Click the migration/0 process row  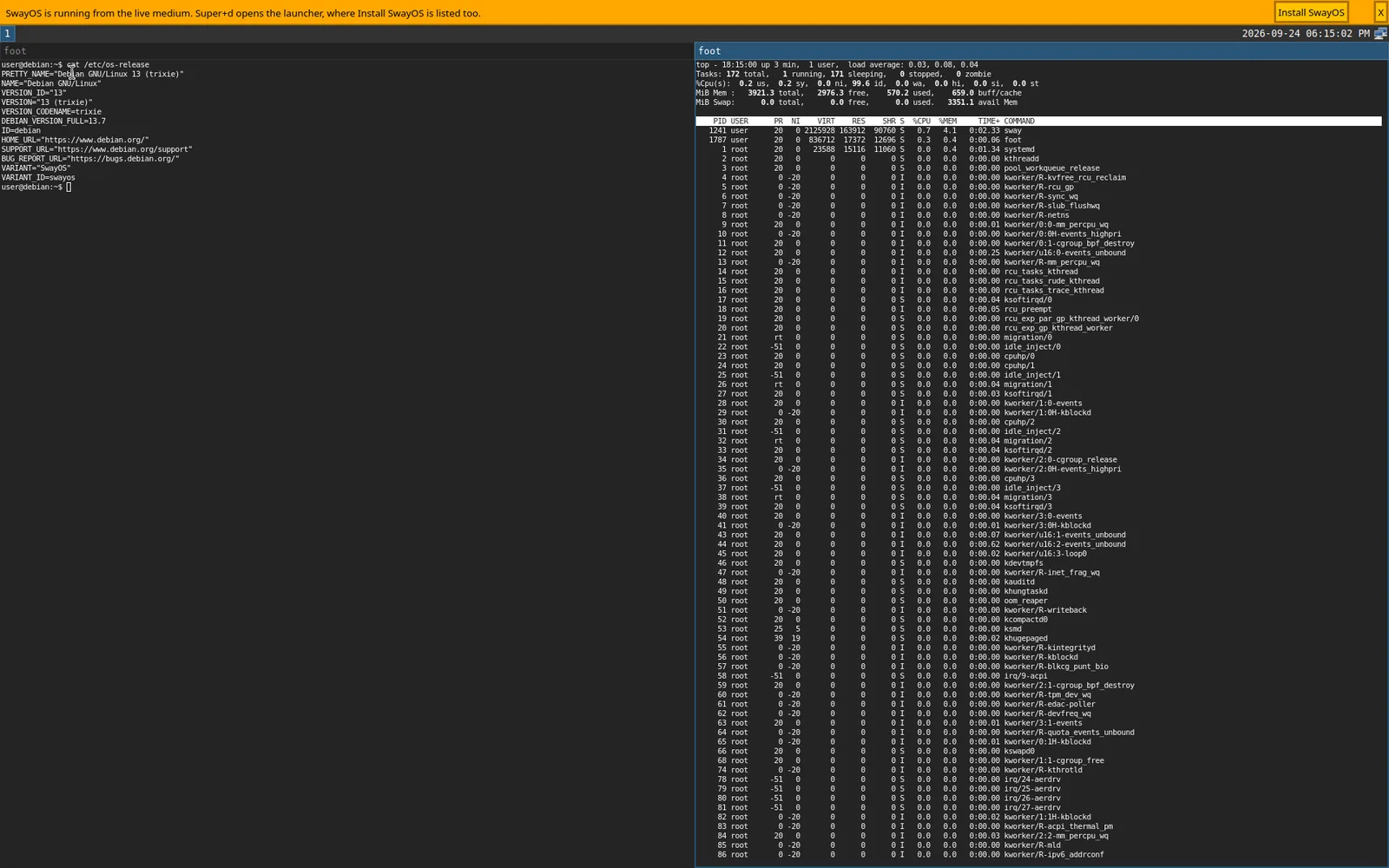pyautogui.click(x=1038, y=338)
